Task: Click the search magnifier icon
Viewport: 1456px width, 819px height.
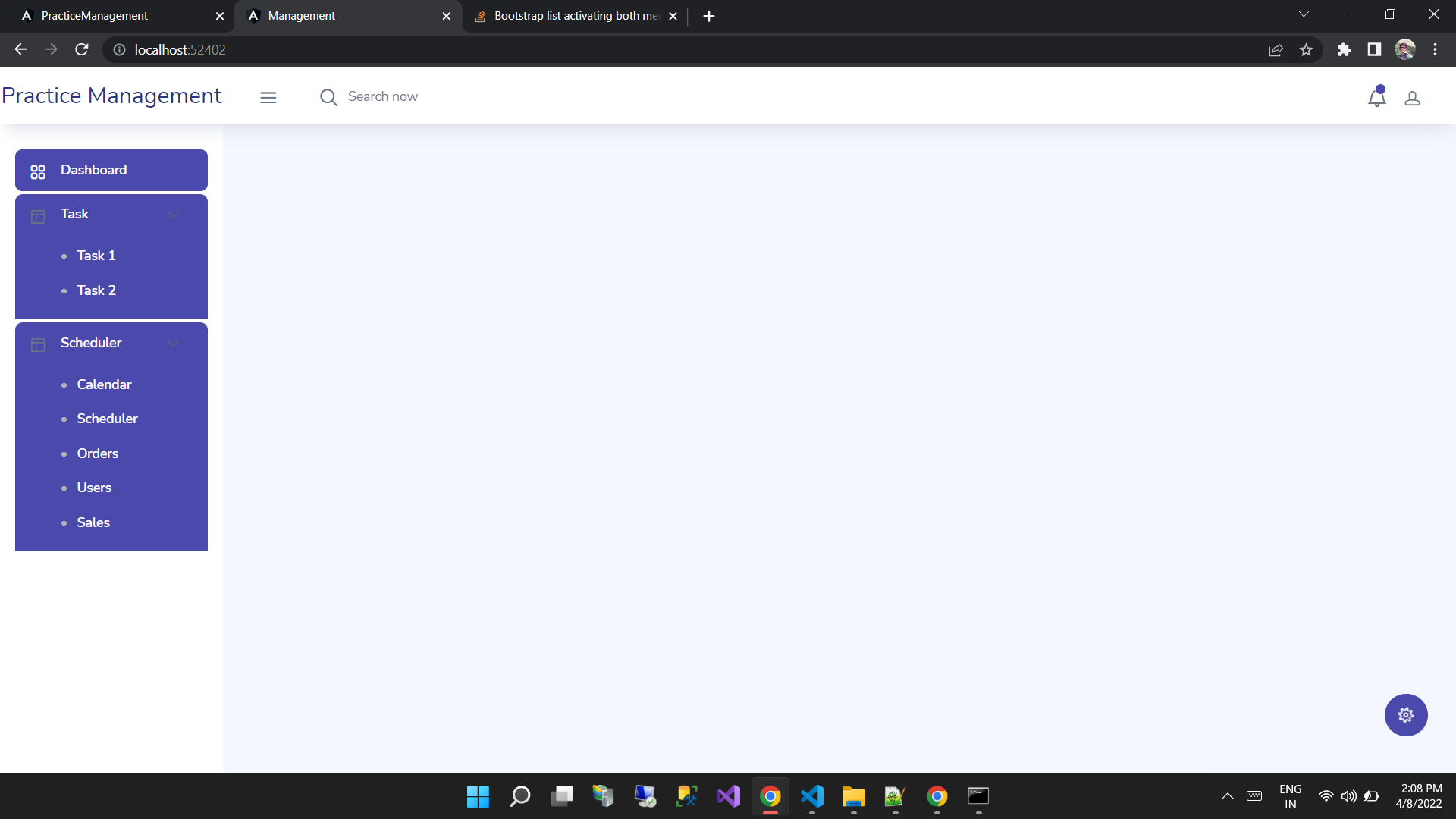Action: (x=328, y=97)
